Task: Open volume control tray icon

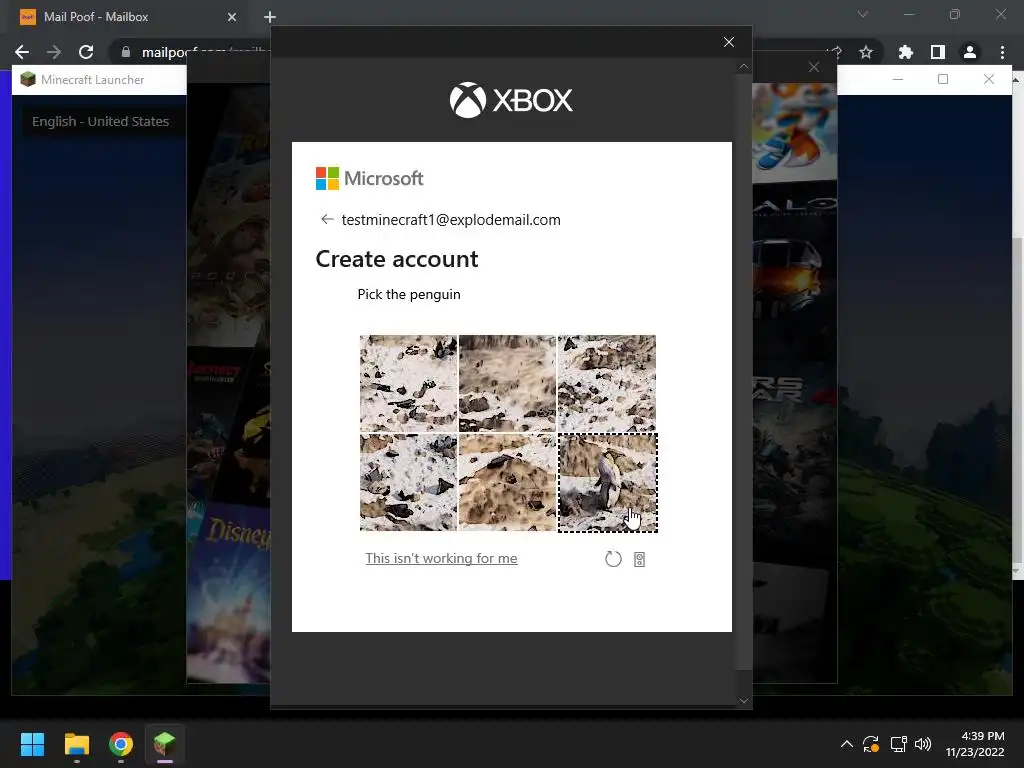Action: [923, 744]
